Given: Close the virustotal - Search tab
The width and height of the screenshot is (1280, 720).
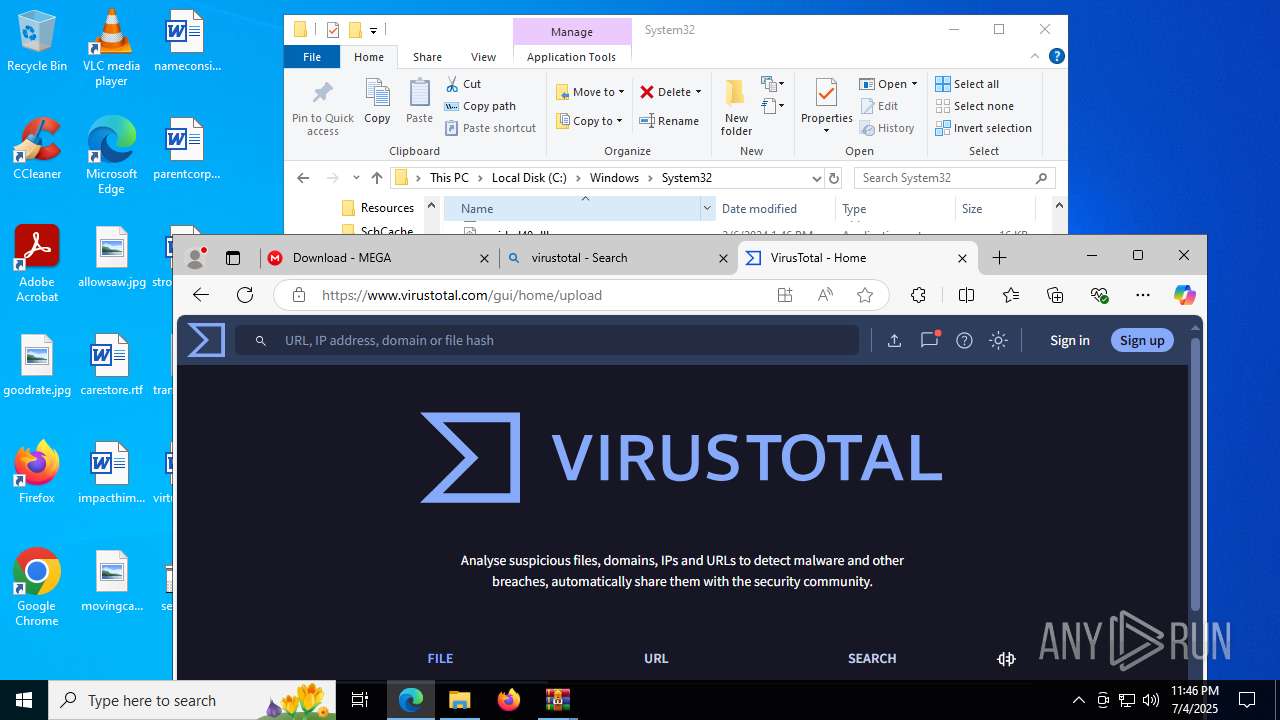Looking at the screenshot, I should (x=724, y=258).
